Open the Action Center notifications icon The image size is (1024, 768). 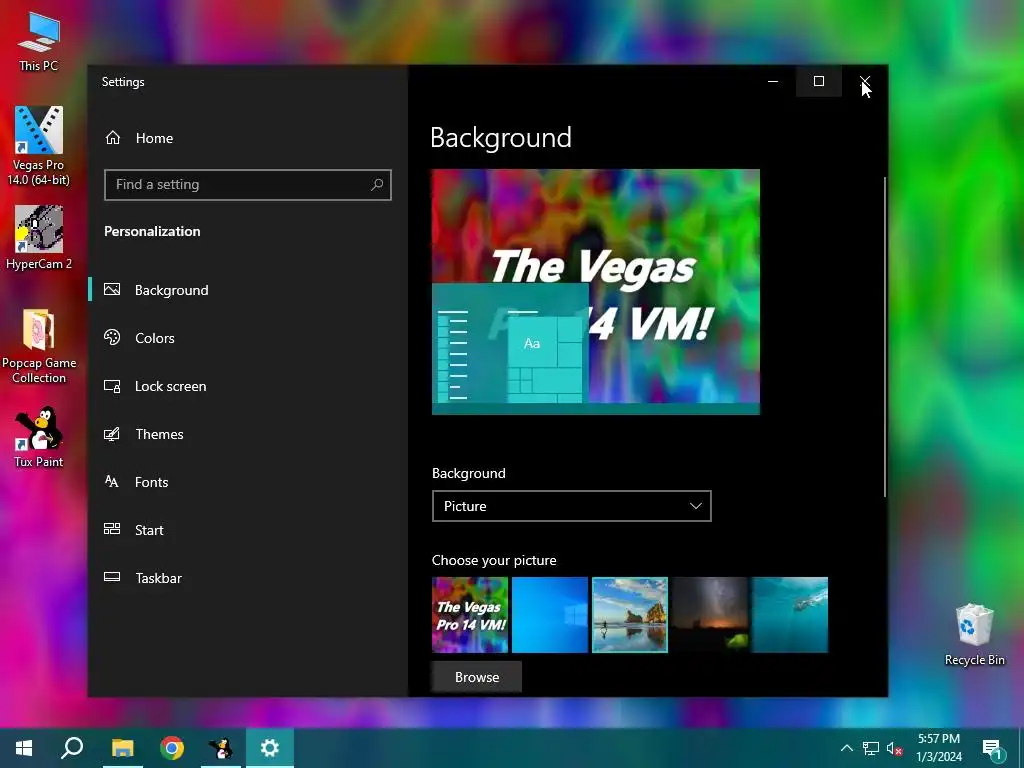[992, 748]
